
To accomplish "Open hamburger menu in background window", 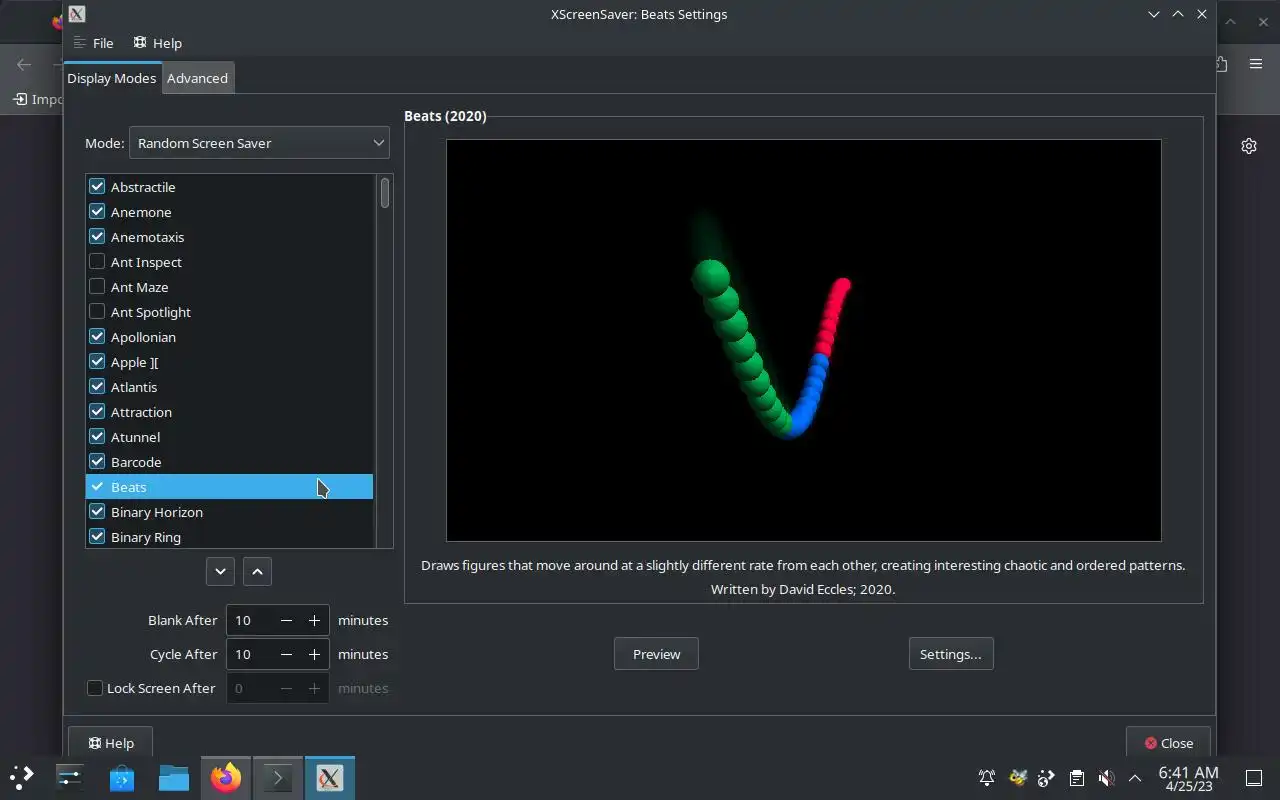I will [x=1256, y=64].
